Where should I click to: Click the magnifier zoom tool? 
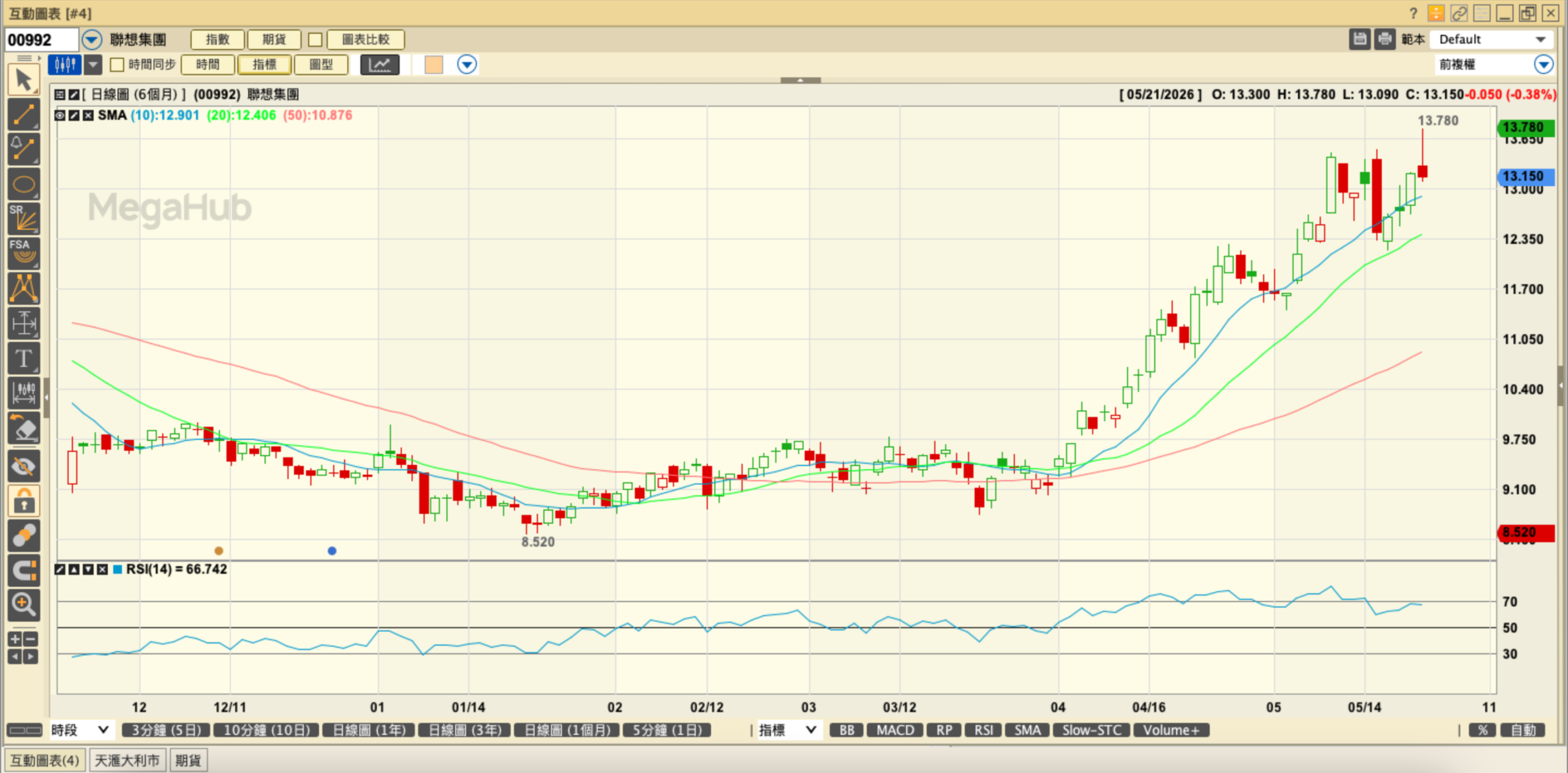click(24, 605)
